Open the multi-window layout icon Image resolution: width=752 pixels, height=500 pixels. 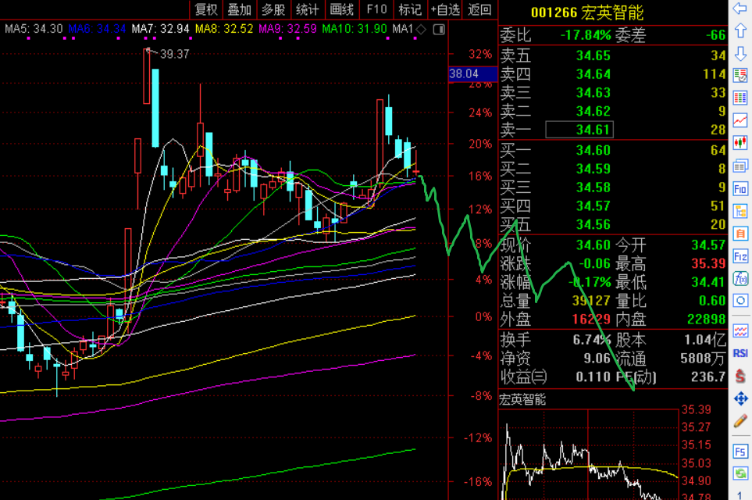(740, 166)
